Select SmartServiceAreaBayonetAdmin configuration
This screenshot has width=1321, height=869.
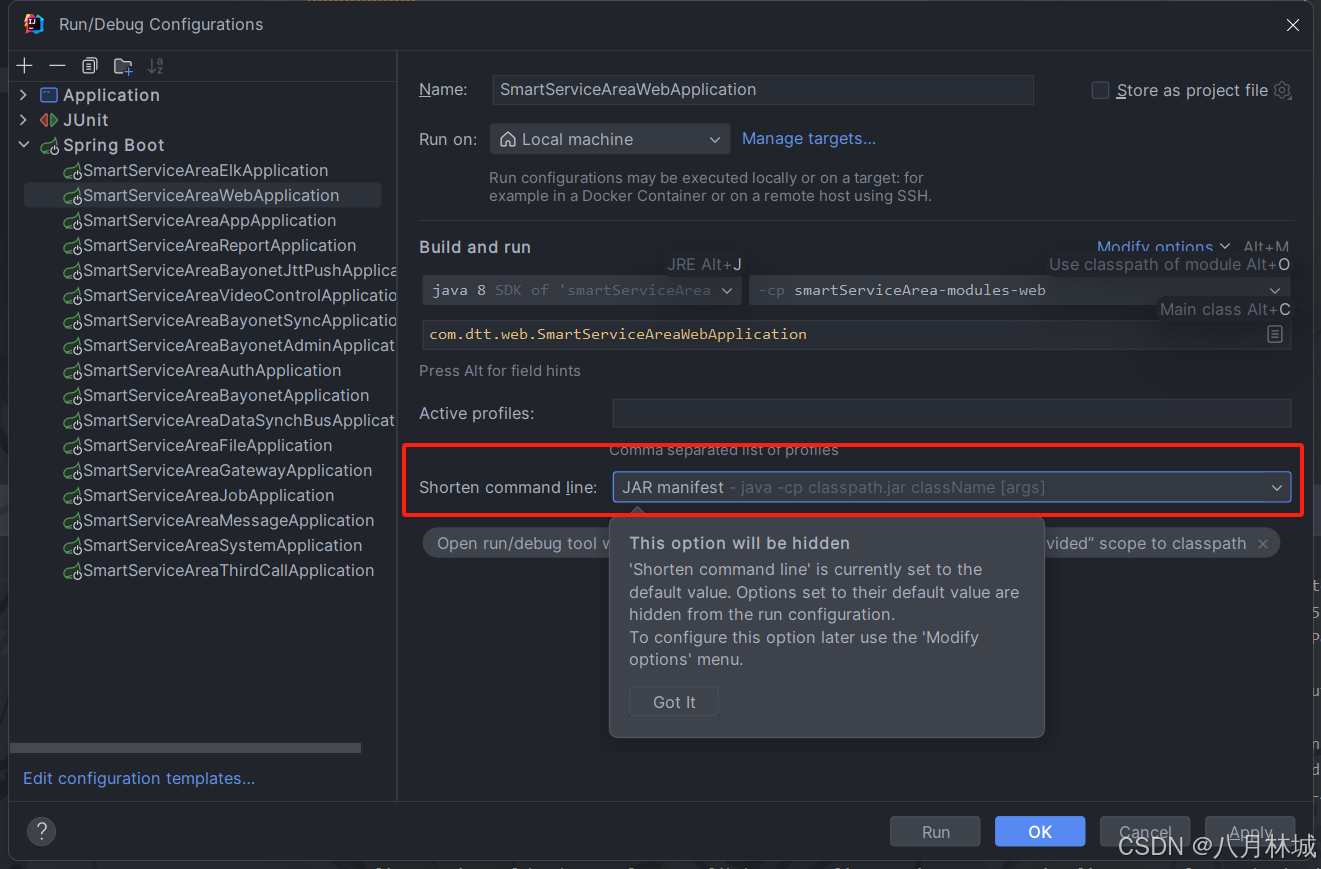click(229, 345)
